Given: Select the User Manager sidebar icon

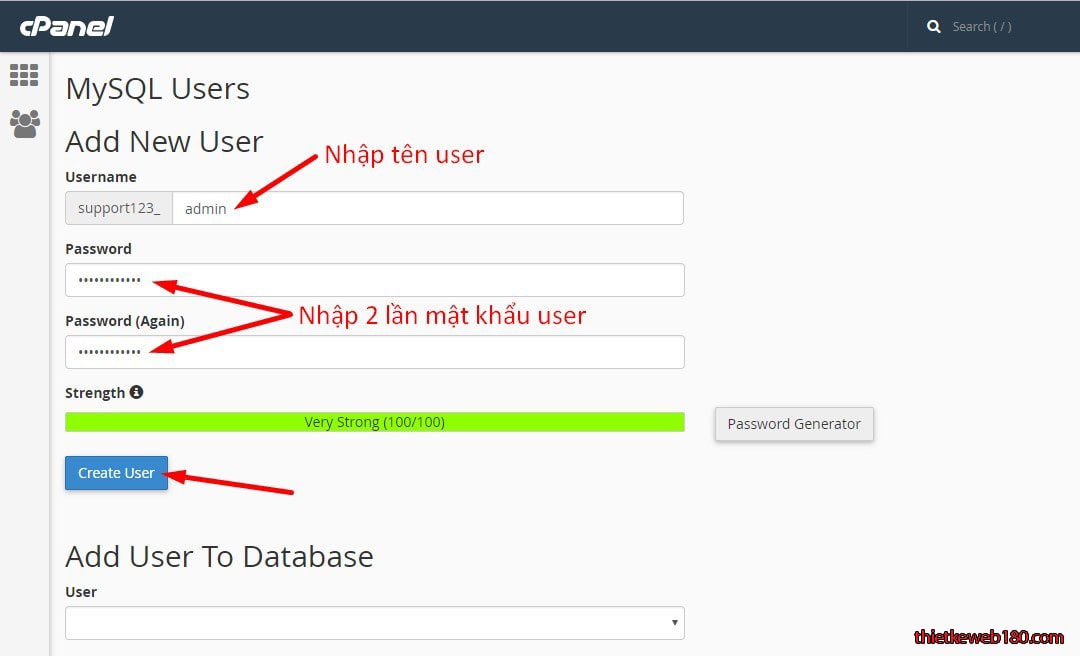Looking at the screenshot, I should [x=23, y=123].
